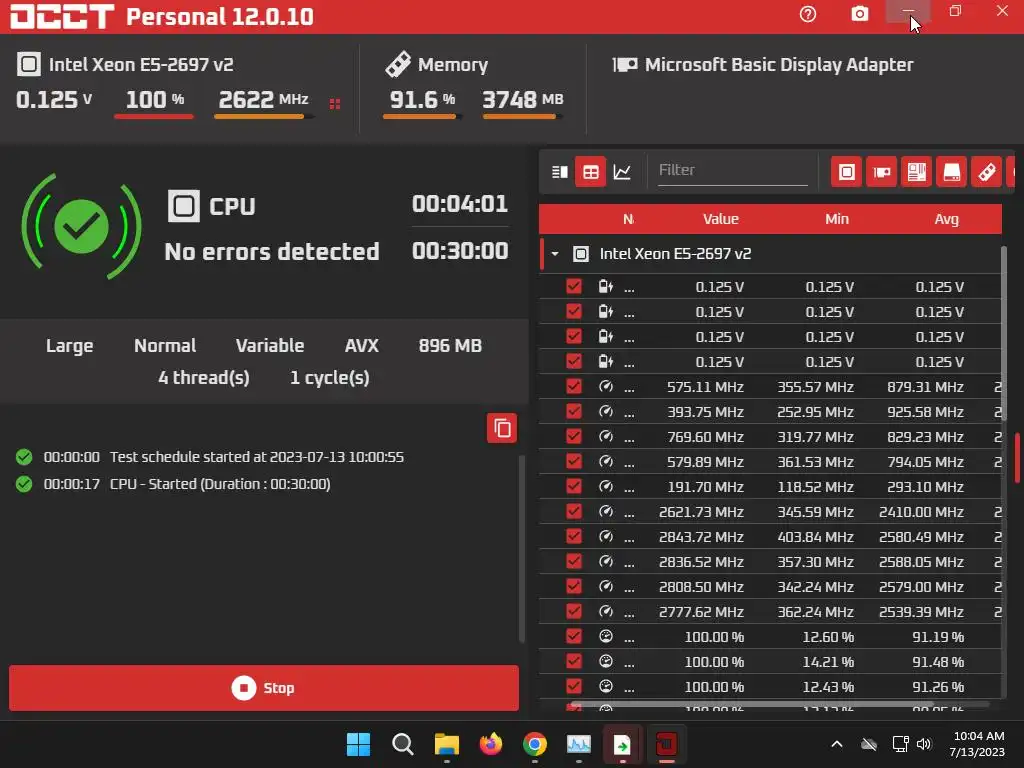1024x768 pixels.
Task: Open Windows Start menu
Action: point(358,744)
